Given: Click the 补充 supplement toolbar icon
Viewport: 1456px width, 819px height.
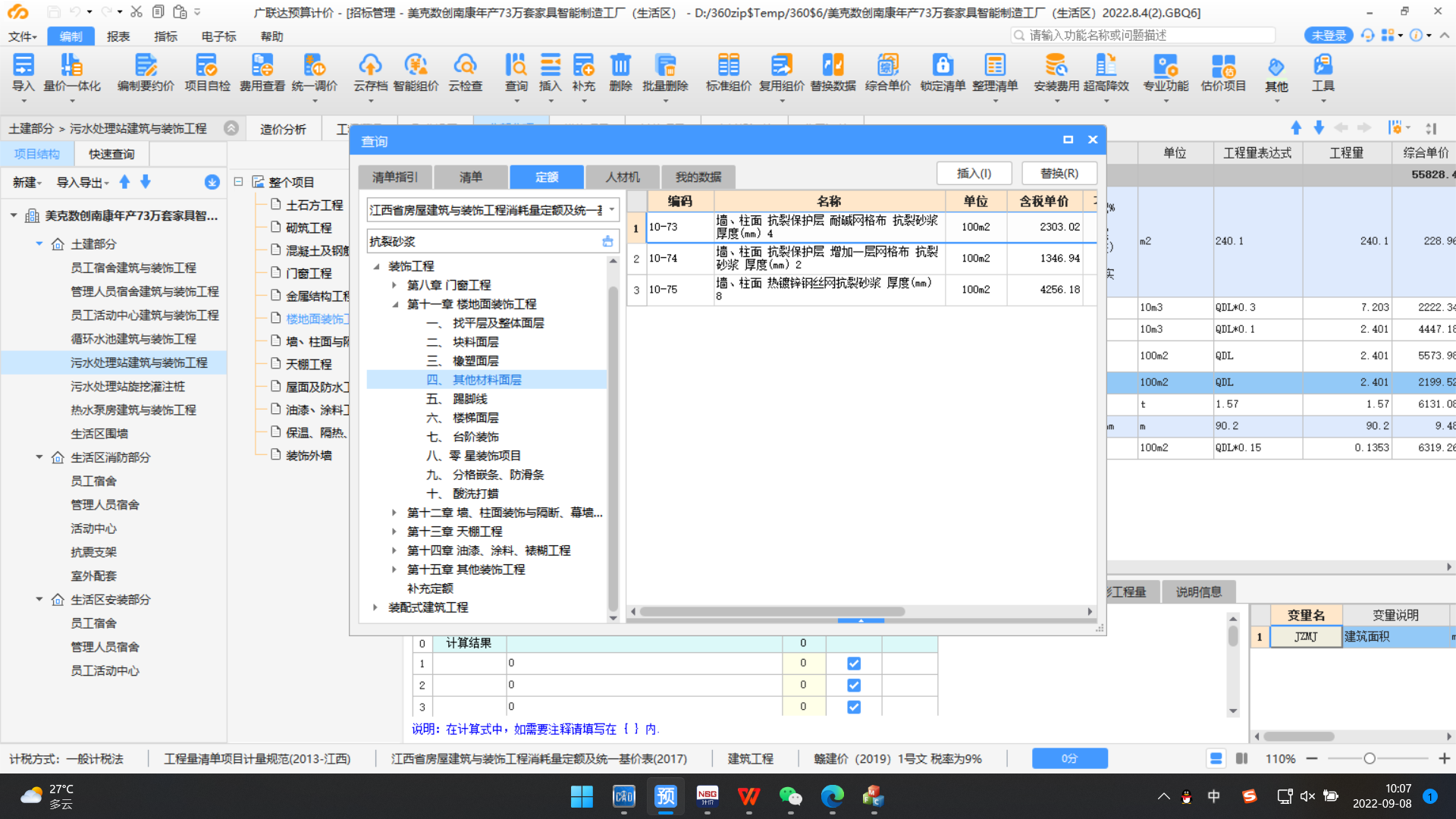Looking at the screenshot, I should pos(584,74).
